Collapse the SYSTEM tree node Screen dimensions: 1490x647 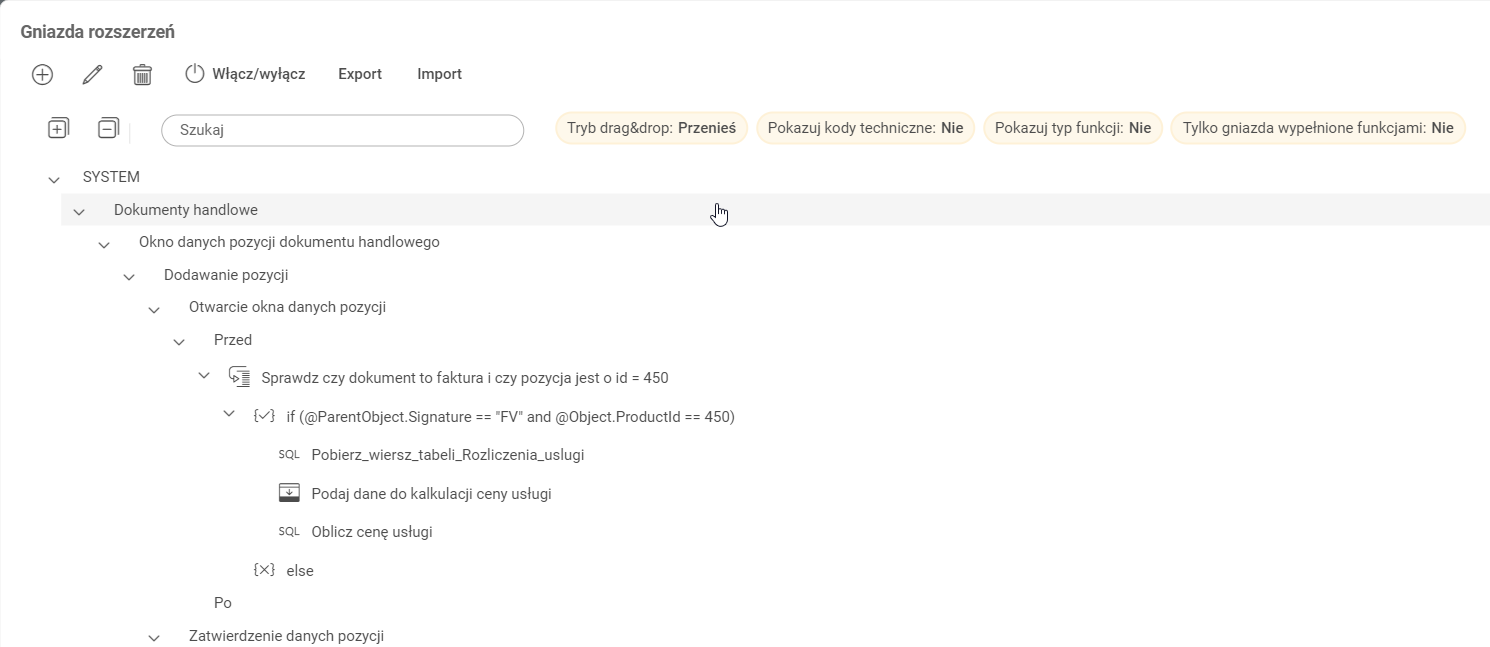pos(54,179)
